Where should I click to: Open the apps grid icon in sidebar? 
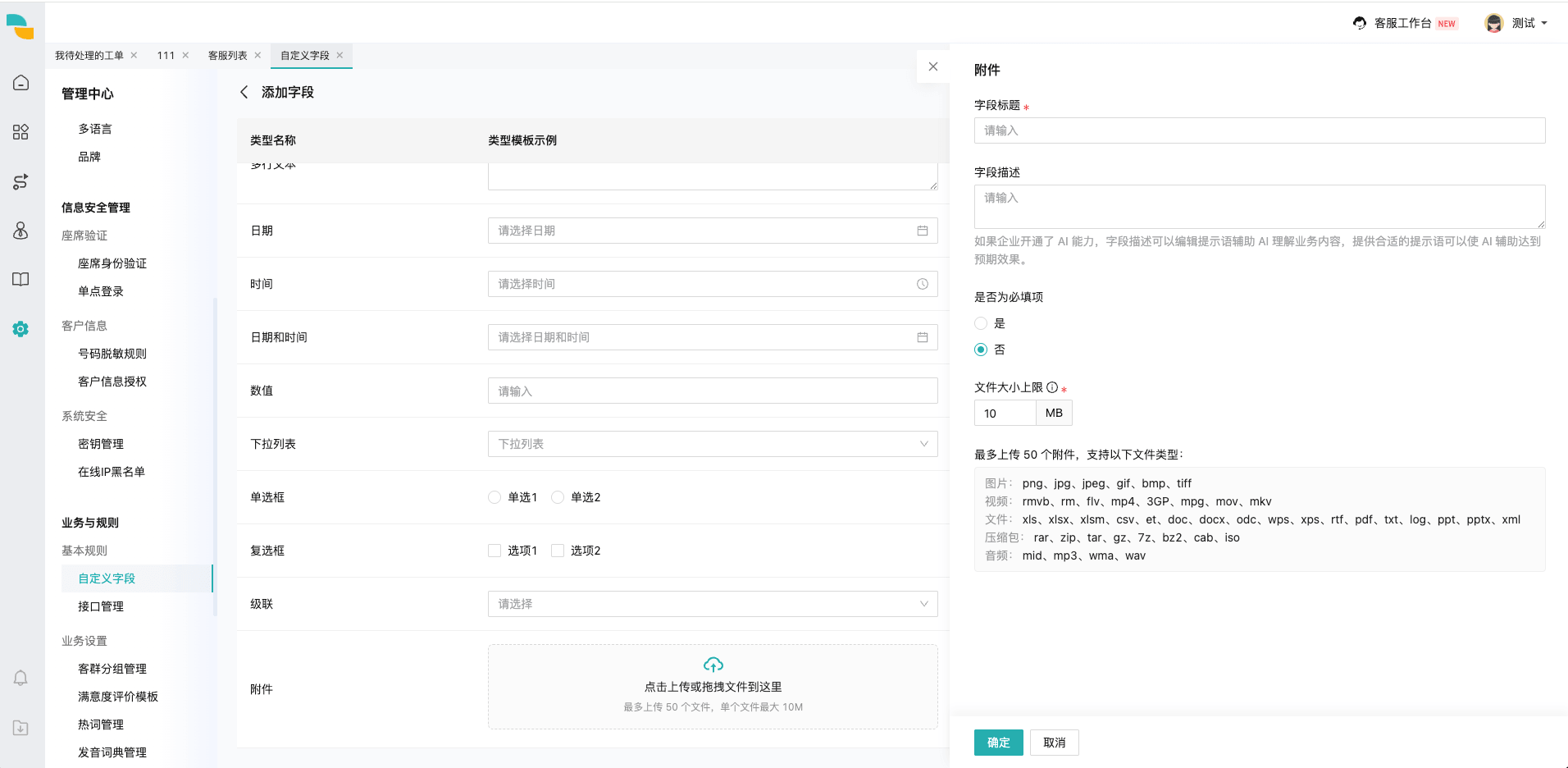[x=21, y=132]
